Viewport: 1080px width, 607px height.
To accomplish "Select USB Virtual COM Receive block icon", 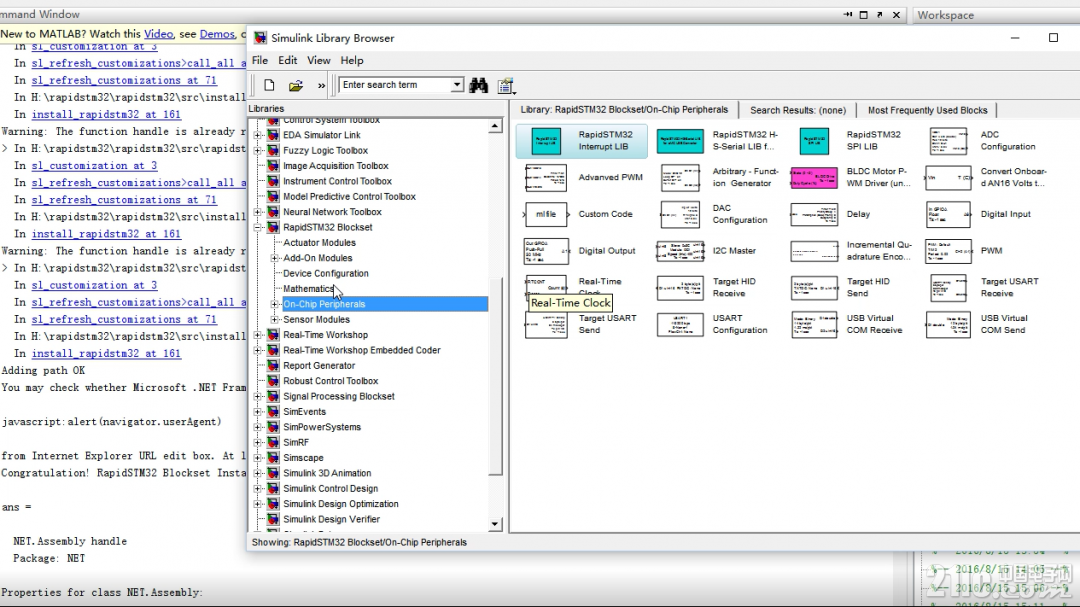I will [814, 325].
